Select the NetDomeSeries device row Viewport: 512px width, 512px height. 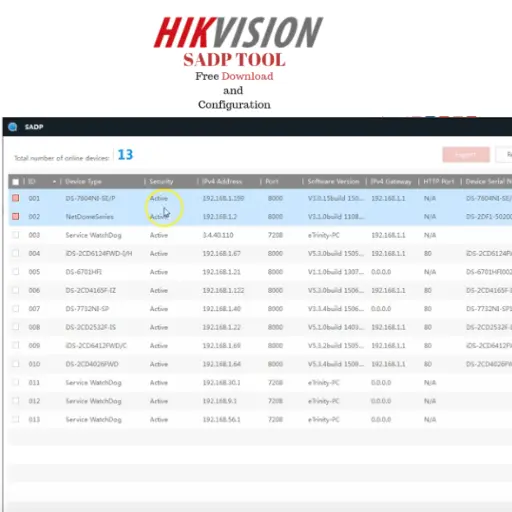pyautogui.click(x=260, y=217)
